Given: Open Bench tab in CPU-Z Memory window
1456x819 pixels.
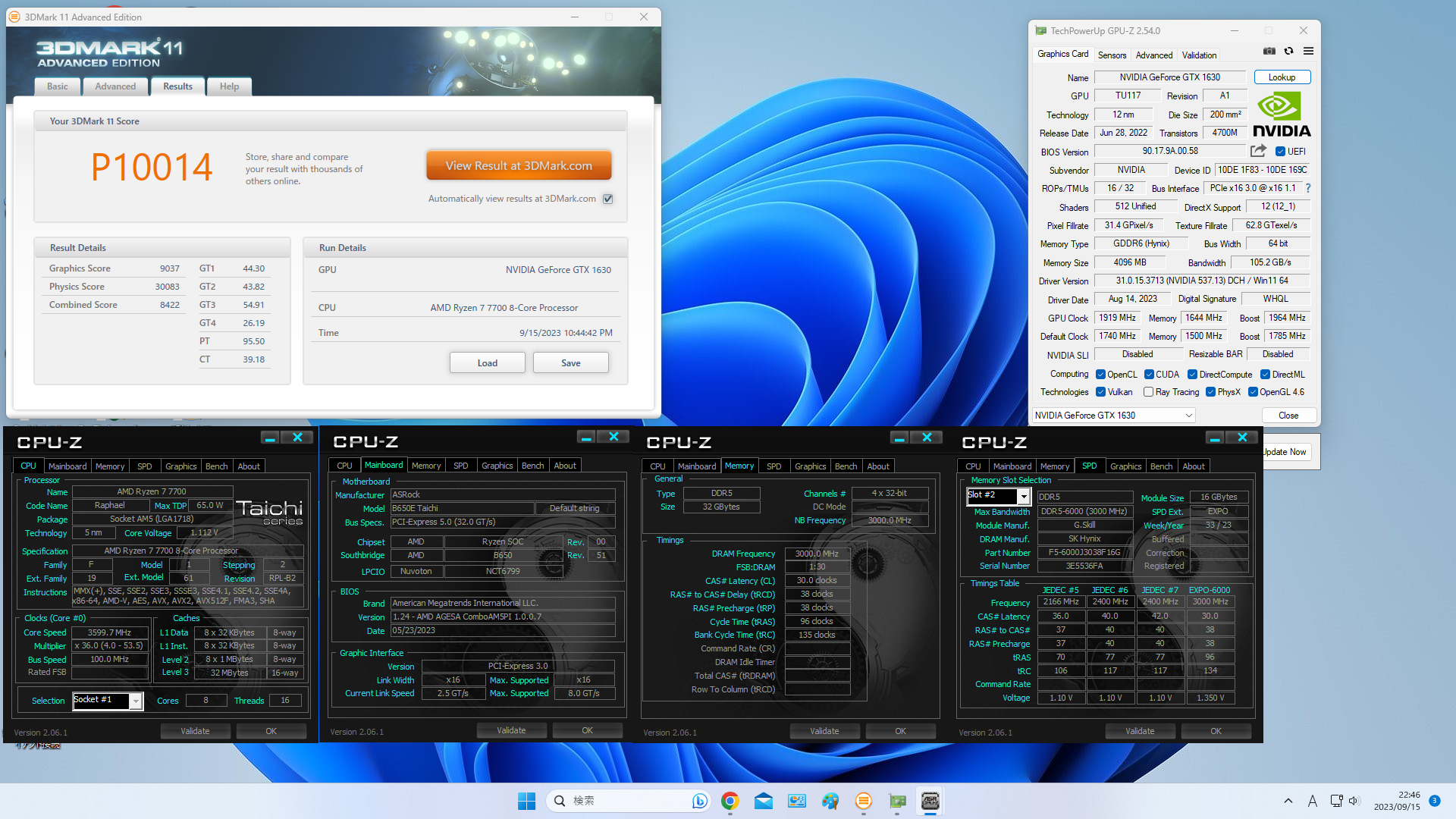Looking at the screenshot, I should (846, 466).
